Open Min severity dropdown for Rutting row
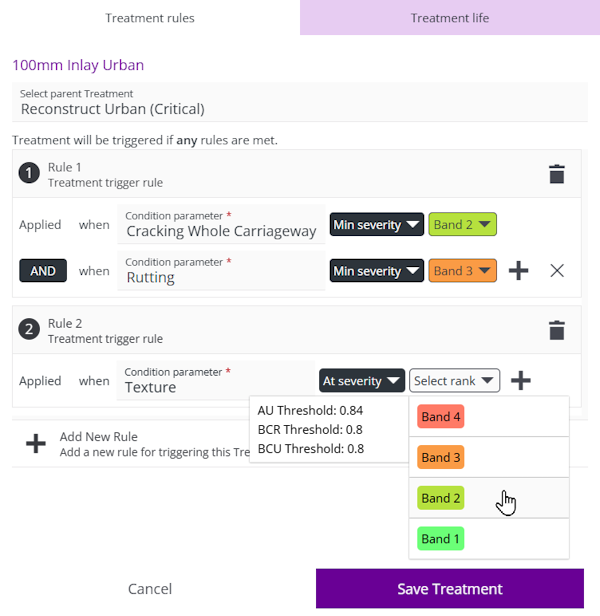The width and height of the screenshot is (600, 616). (377, 271)
